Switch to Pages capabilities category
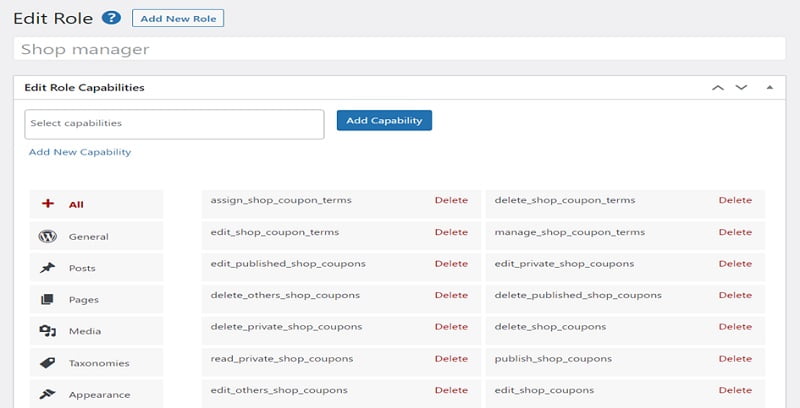 pyautogui.click(x=96, y=299)
